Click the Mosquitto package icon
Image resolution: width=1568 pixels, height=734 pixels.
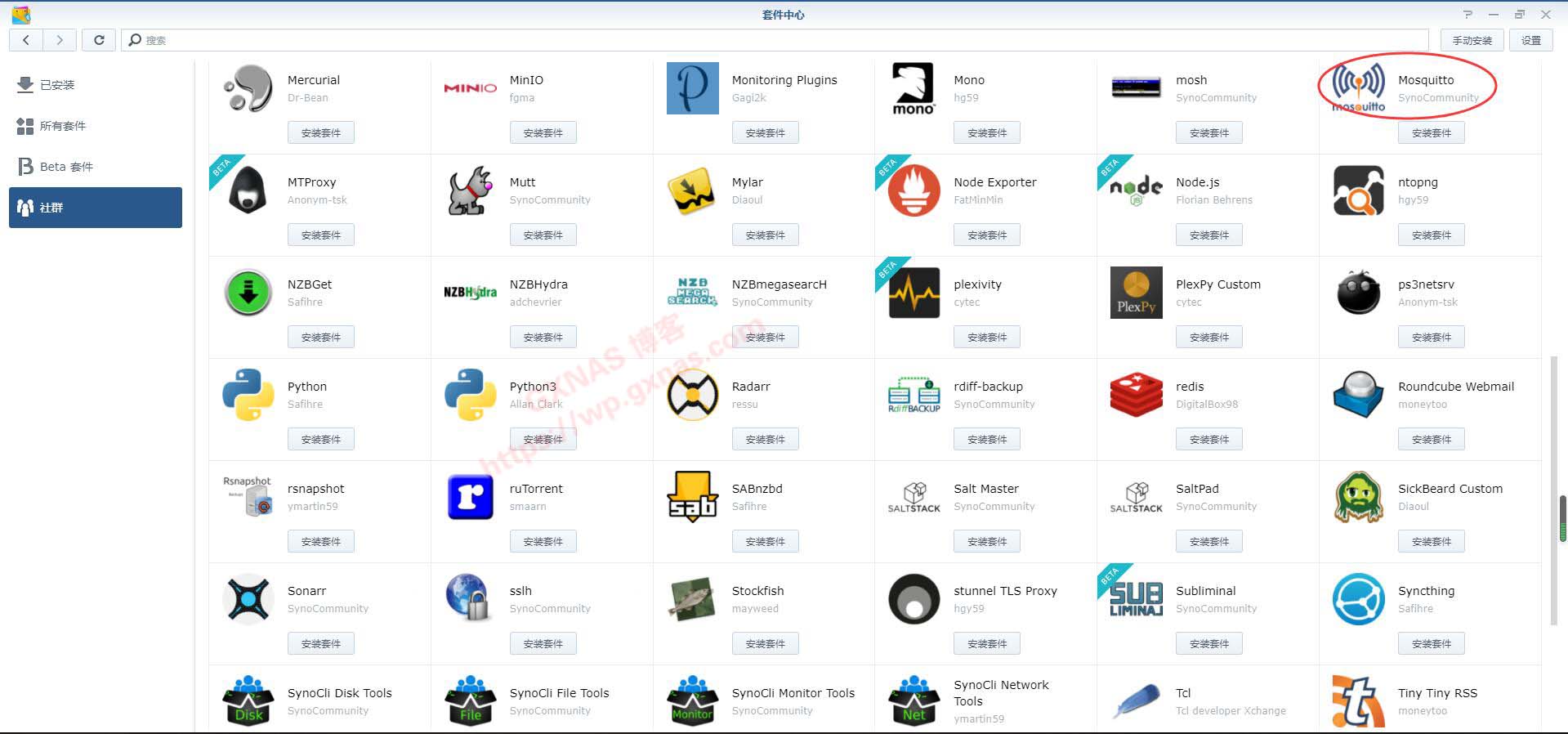pos(1359,88)
